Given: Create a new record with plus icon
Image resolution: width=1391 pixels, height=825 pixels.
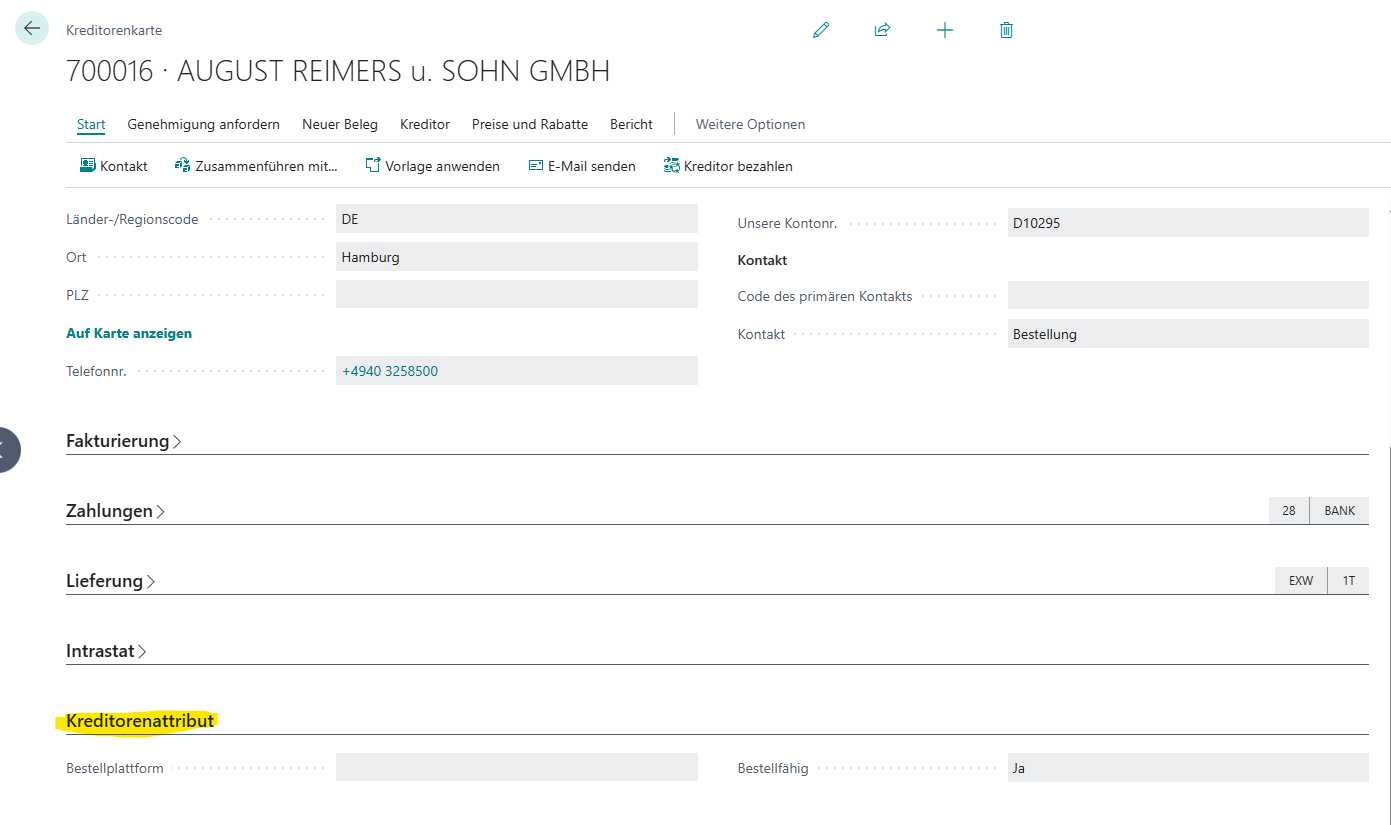Looking at the screenshot, I should (945, 30).
